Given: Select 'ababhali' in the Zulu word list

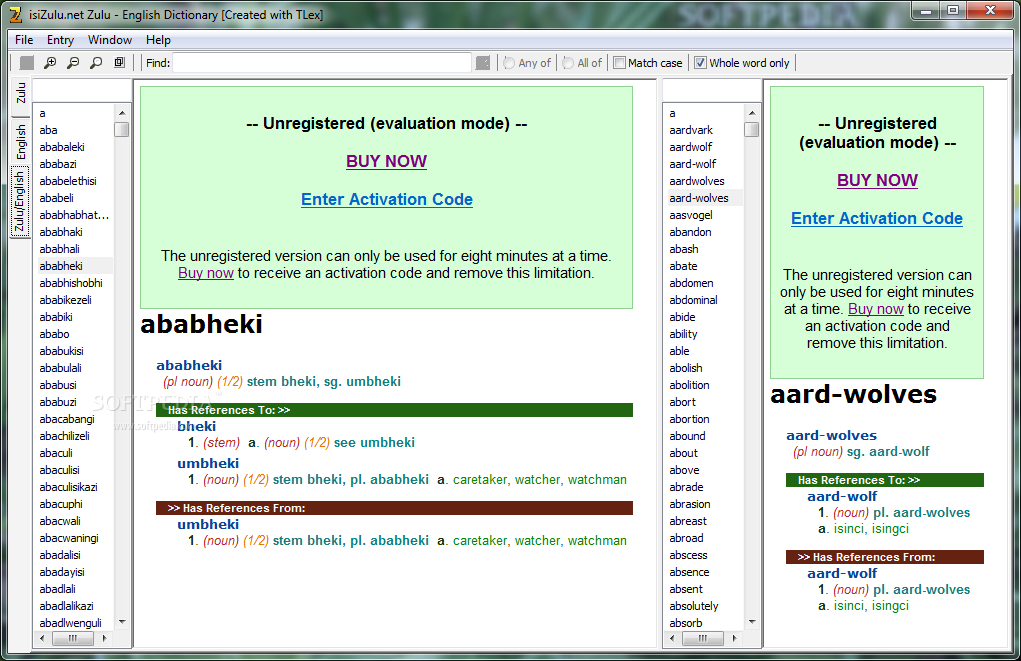Looking at the screenshot, I should point(59,249).
